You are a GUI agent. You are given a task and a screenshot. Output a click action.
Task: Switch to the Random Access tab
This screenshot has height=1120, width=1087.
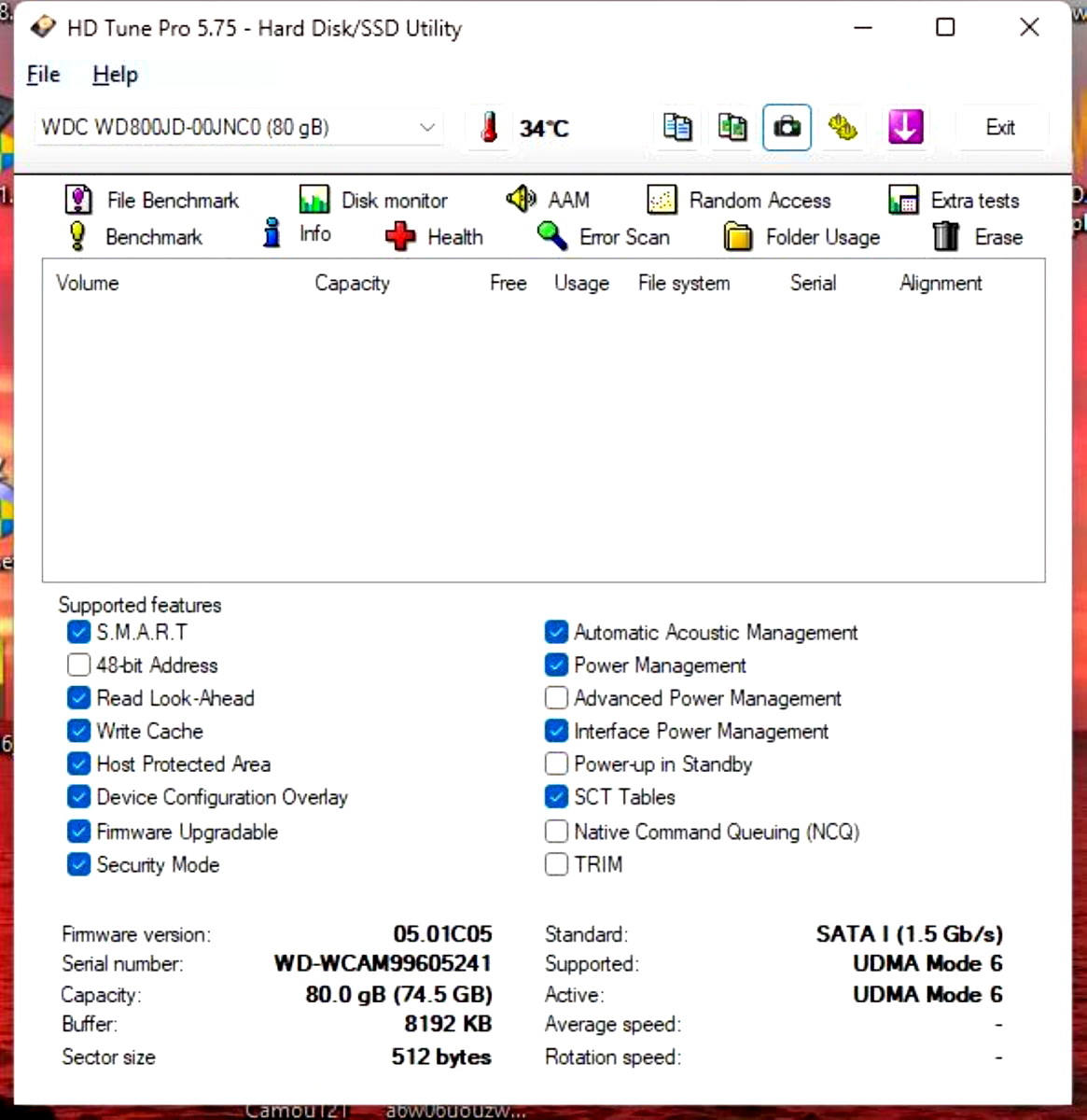point(739,200)
